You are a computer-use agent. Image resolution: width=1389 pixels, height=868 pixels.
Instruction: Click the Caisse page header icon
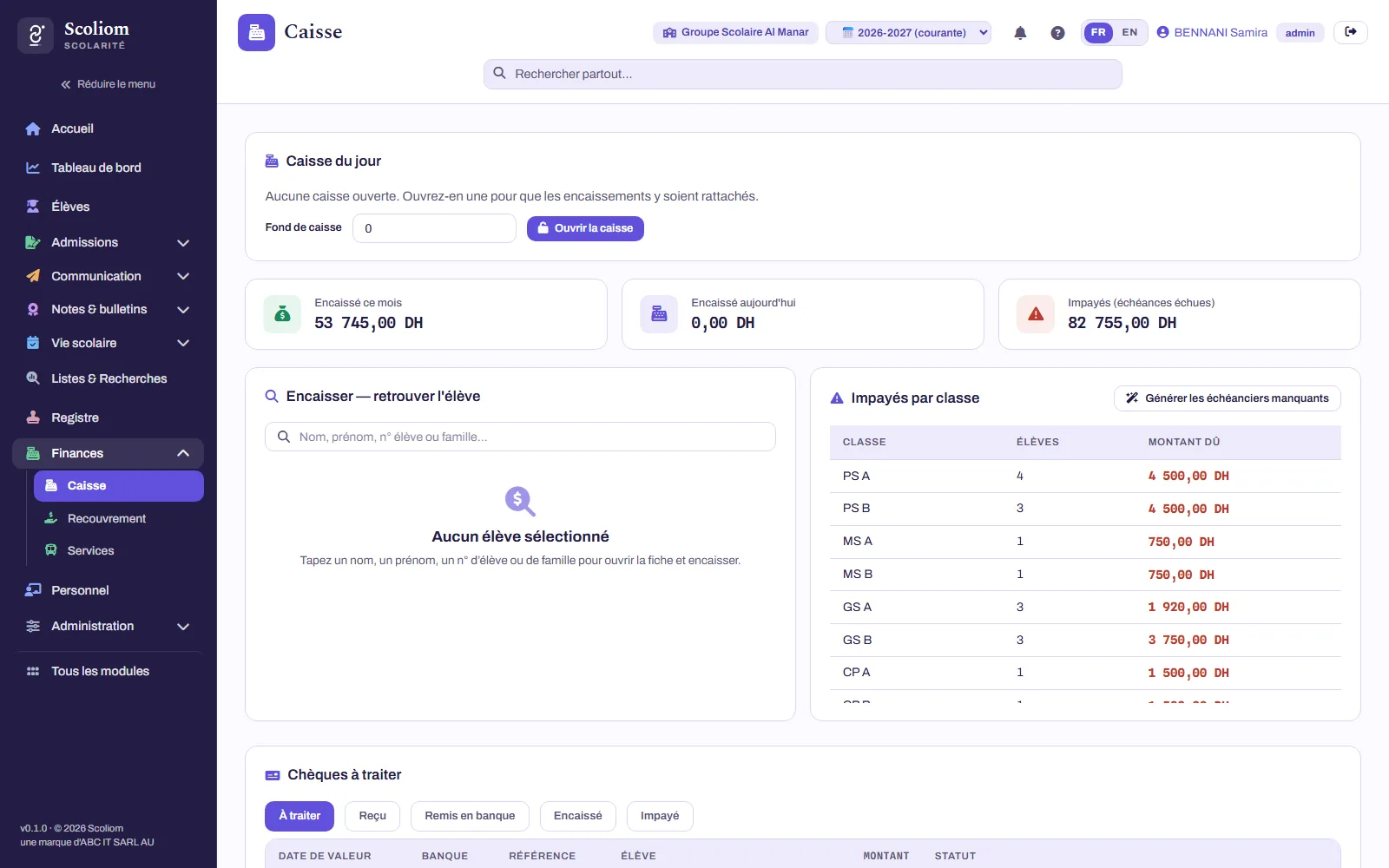tap(256, 32)
